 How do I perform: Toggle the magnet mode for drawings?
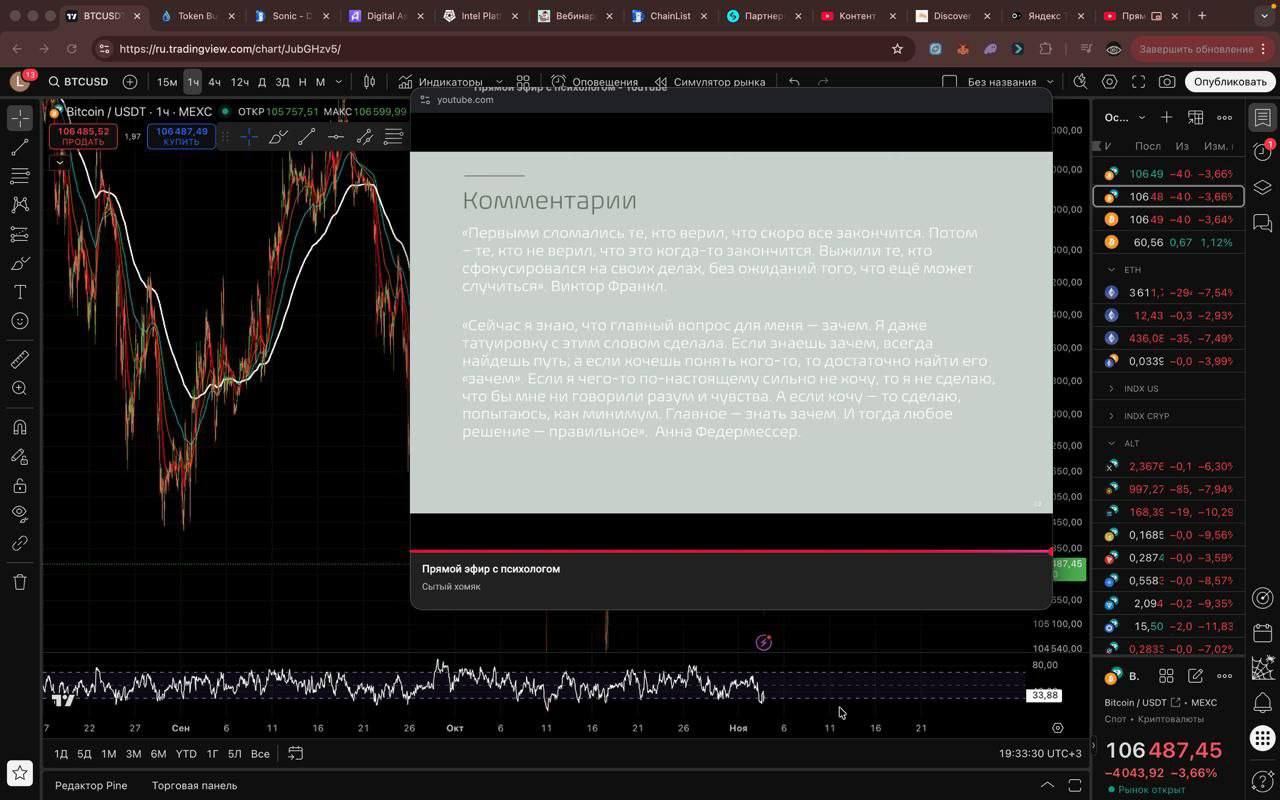pyautogui.click(x=19, y=427)
